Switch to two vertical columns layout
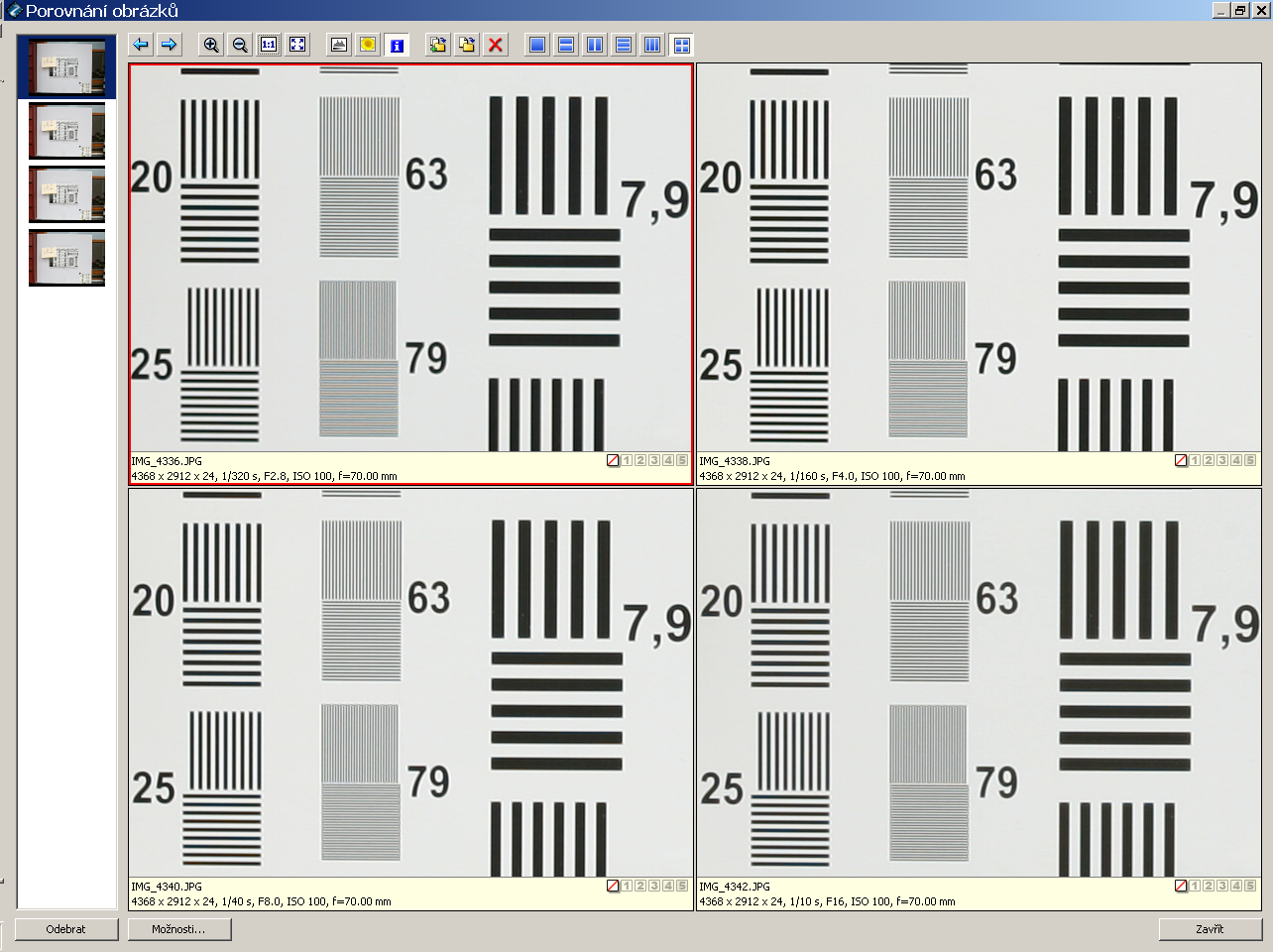This screenshot has height=952, width=1273. click(595, 45)
